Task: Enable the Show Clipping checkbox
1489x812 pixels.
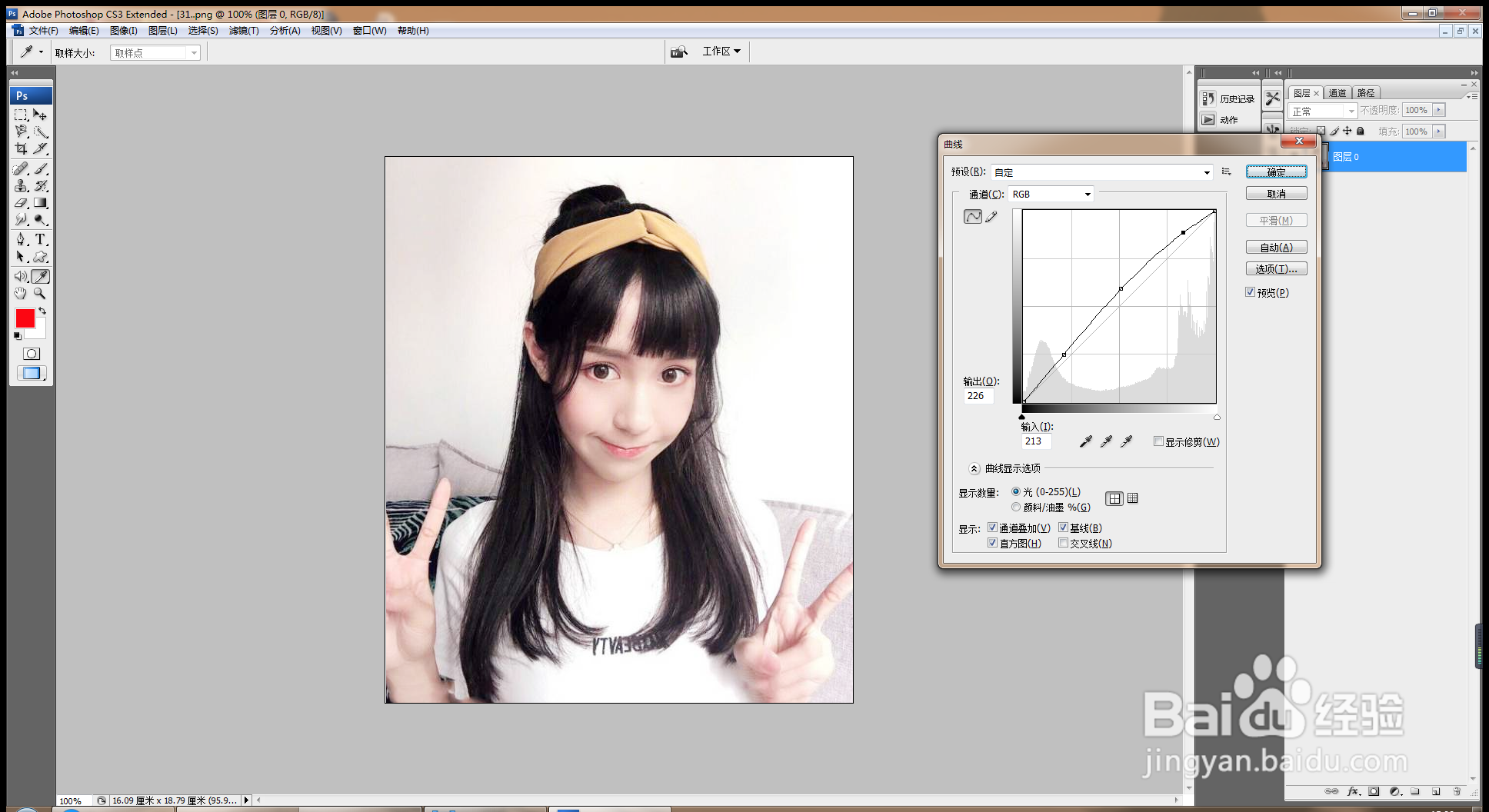Action: tap(1158, 441)
